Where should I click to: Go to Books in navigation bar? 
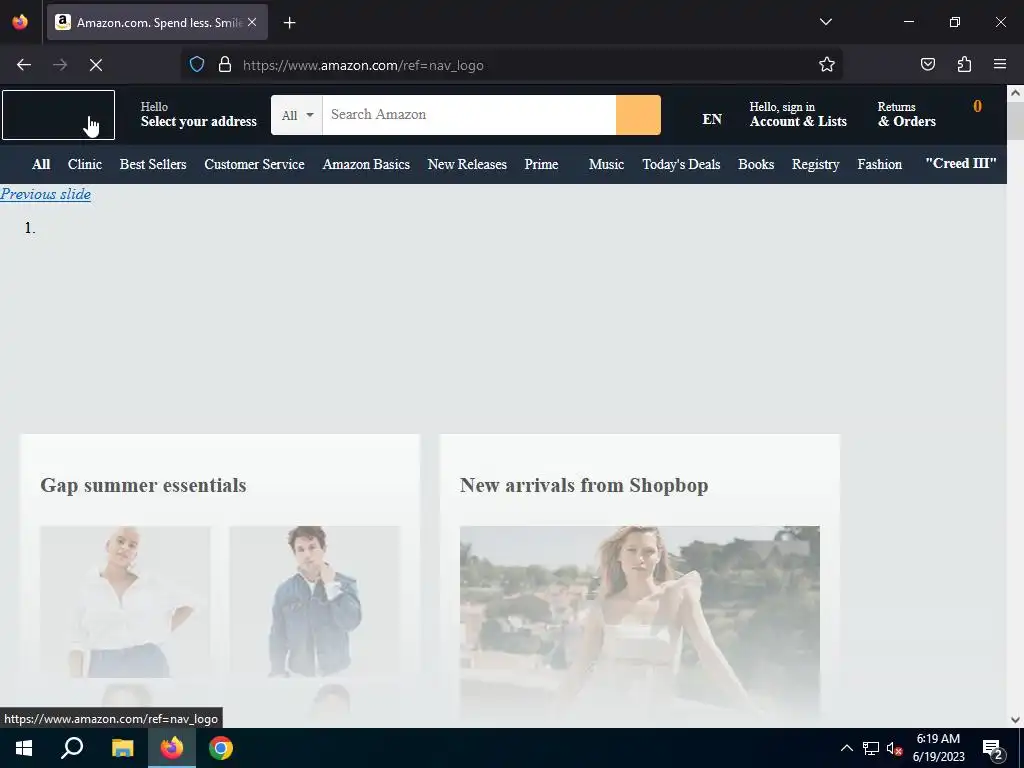pyautogui.click(x=756, y=164)
